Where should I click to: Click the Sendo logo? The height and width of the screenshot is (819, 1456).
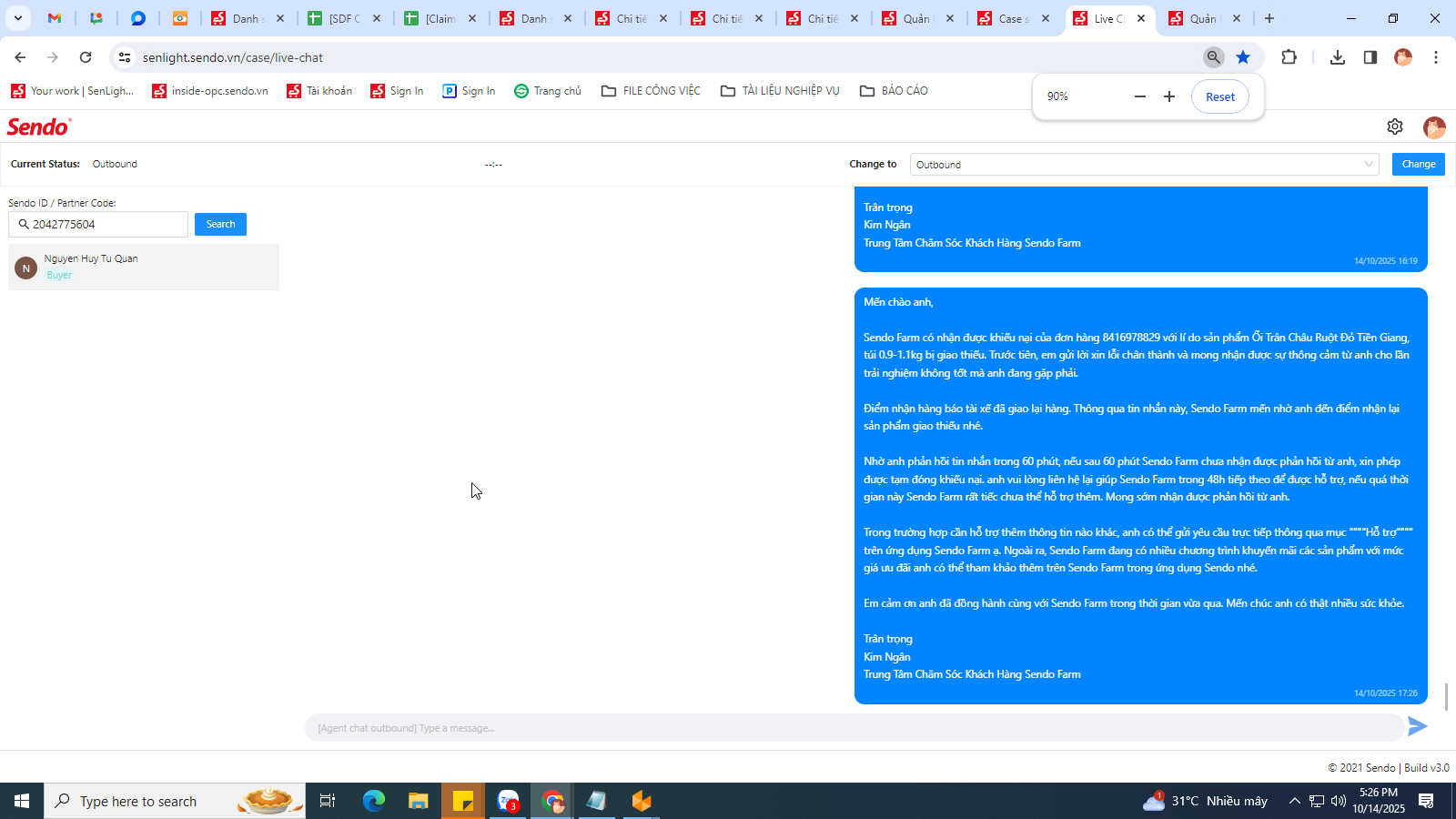point(39,126)
